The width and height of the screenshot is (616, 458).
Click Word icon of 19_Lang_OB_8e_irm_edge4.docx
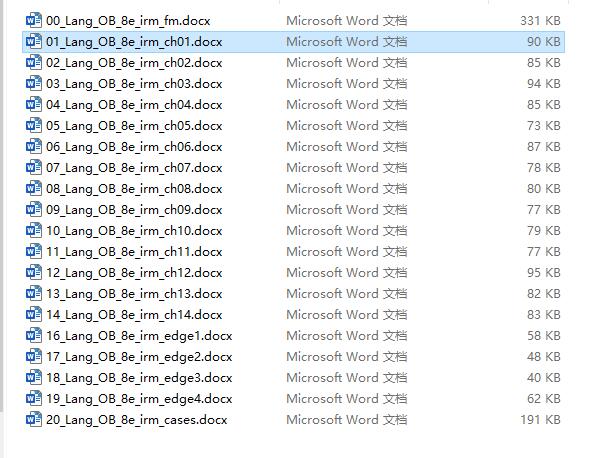34,398
